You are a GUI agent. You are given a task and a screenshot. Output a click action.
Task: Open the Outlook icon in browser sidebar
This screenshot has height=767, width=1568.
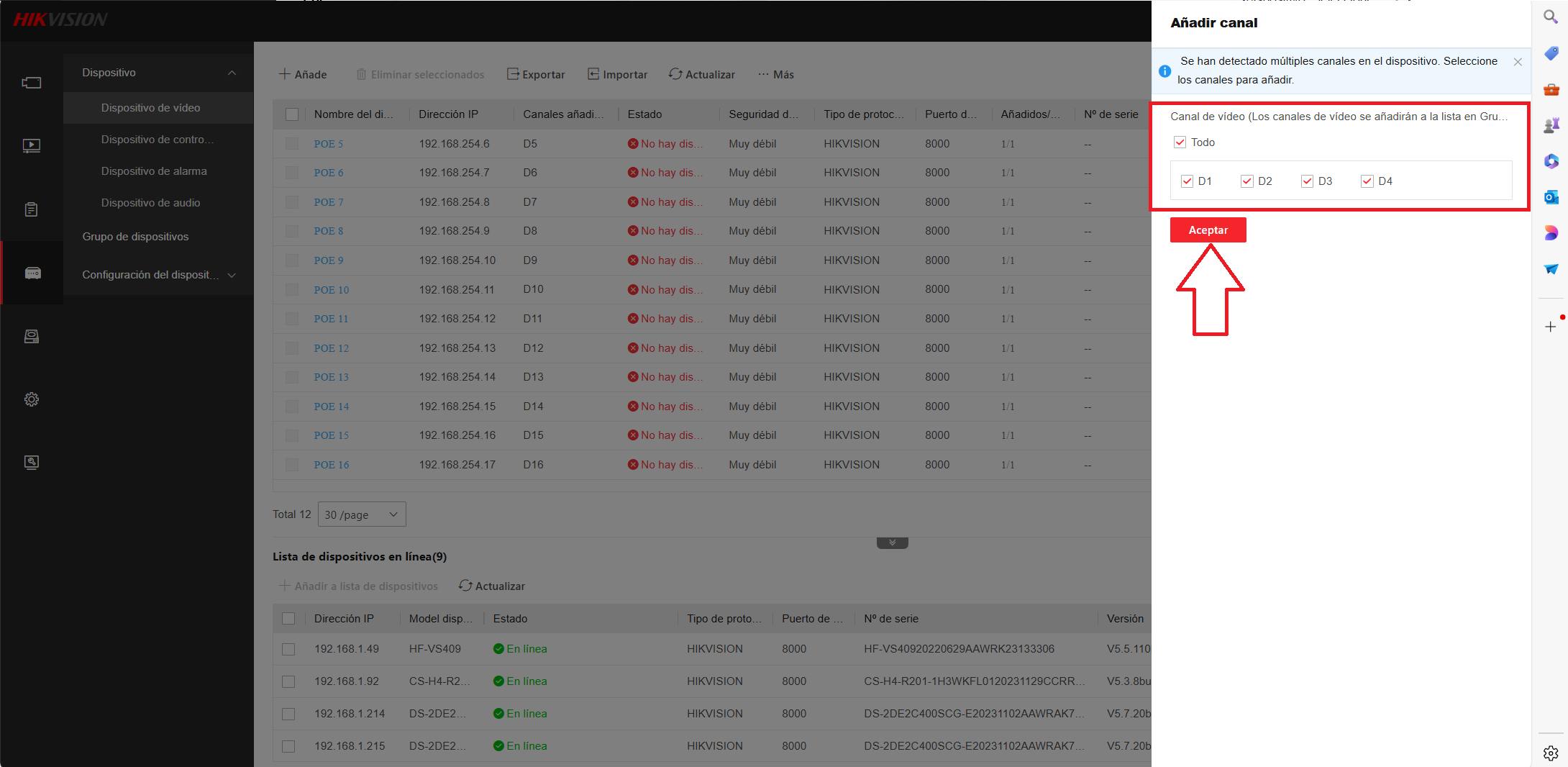(x=1551, y=197)
